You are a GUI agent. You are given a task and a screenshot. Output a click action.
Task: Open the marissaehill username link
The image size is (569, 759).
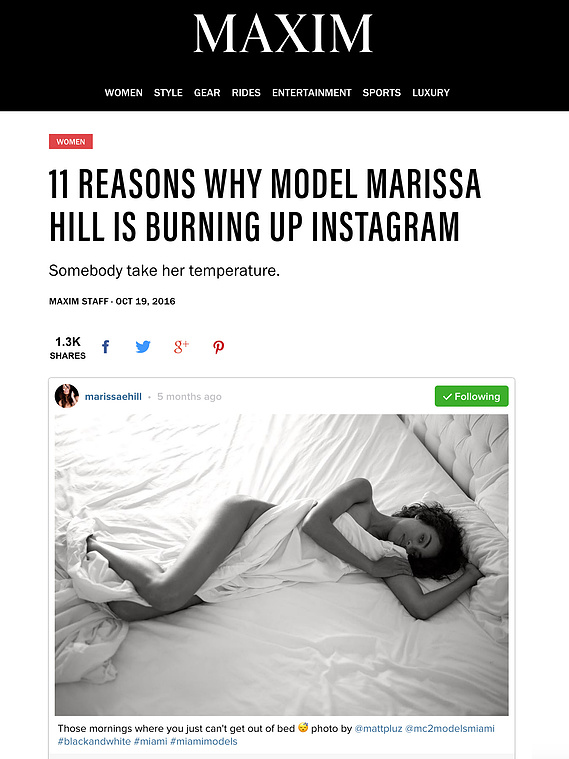(113, 396)
